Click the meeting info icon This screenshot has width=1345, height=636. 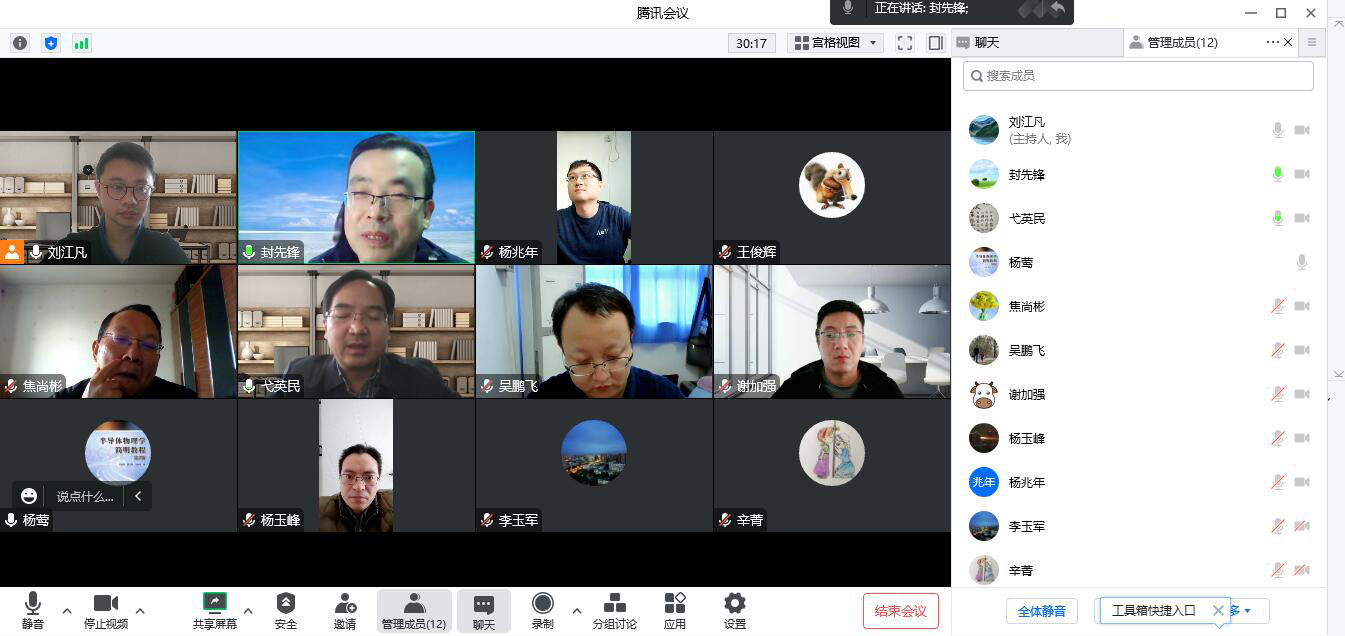20,43
